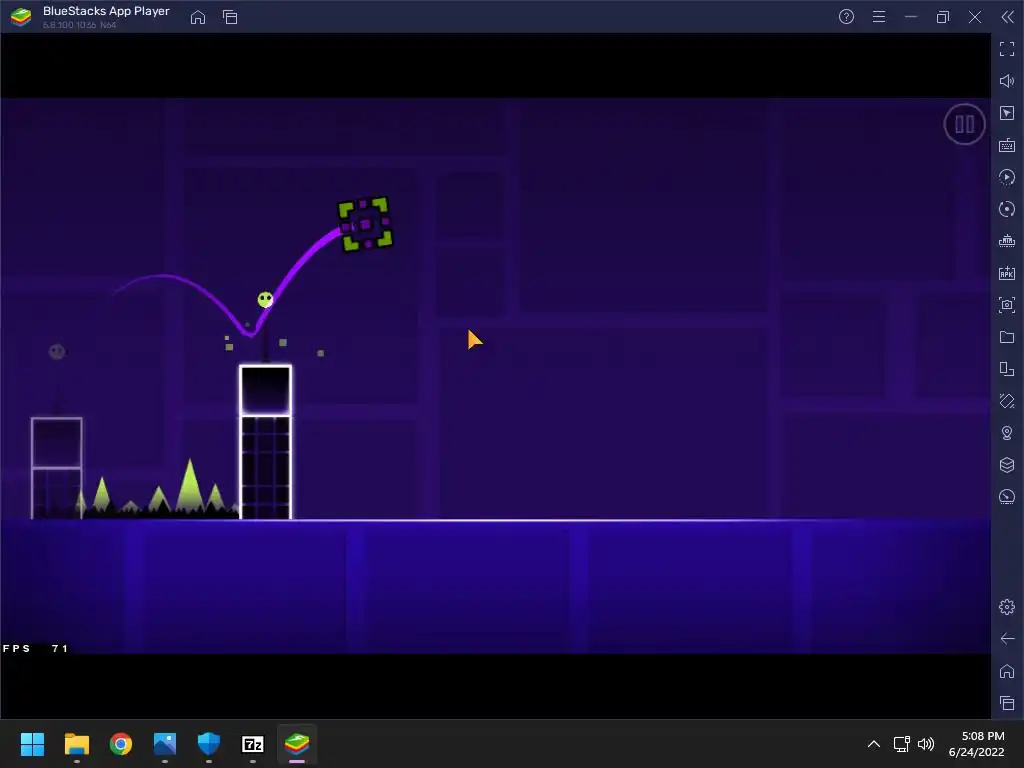Click the BlueStacks logo in title bar
The image size is (1024, 768).
(x=21, y=17)
